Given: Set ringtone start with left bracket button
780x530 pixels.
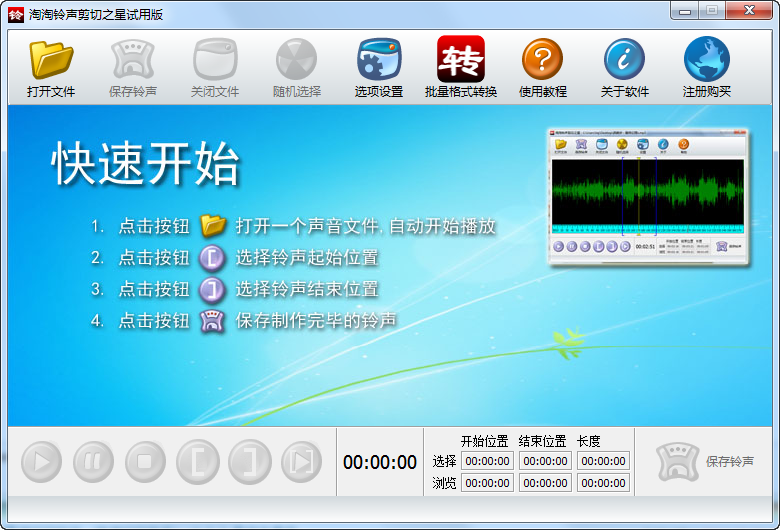Looking at the screenshot, I should point(198,462).
